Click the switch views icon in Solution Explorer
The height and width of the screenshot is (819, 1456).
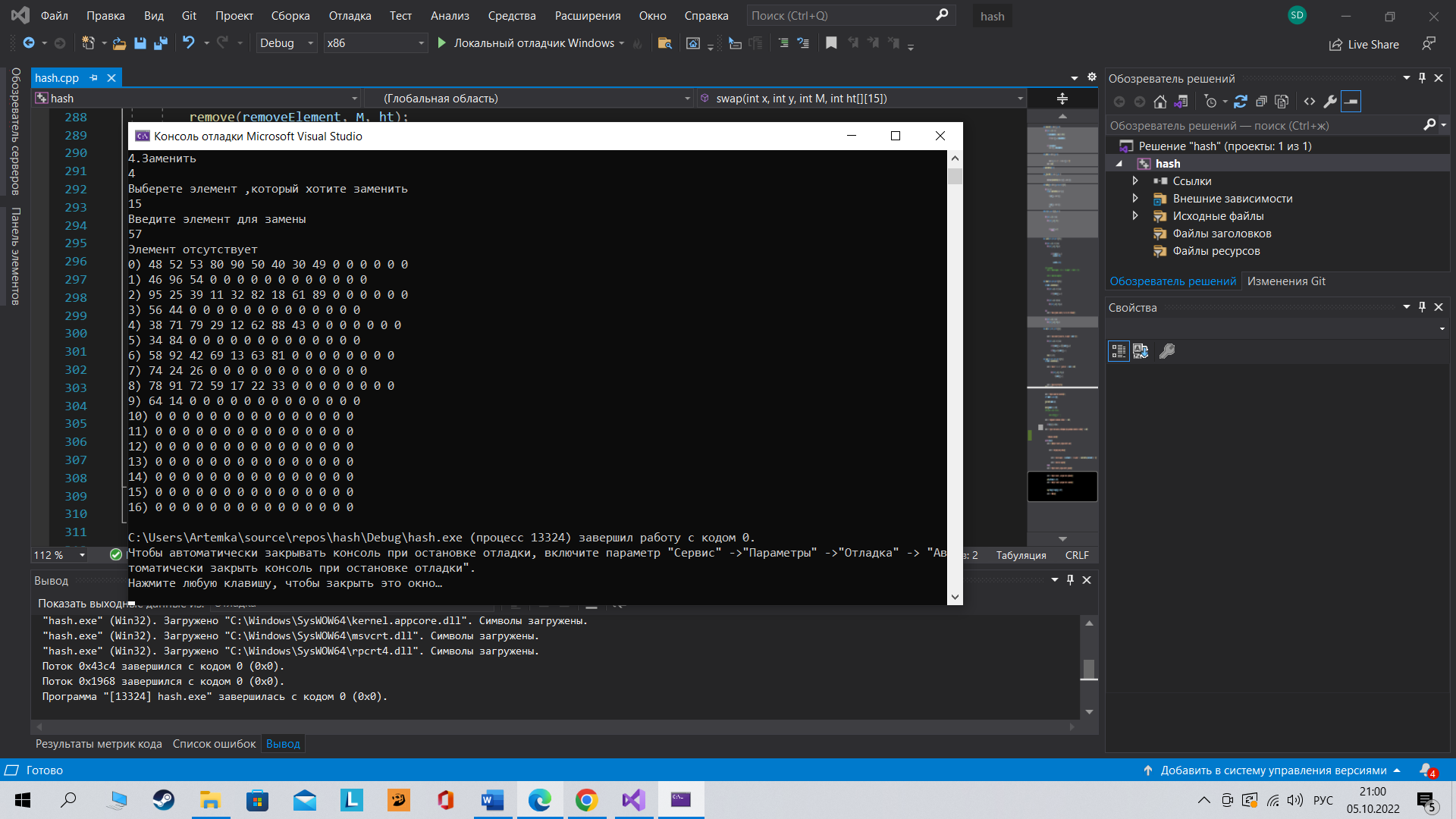(1181, 102)
